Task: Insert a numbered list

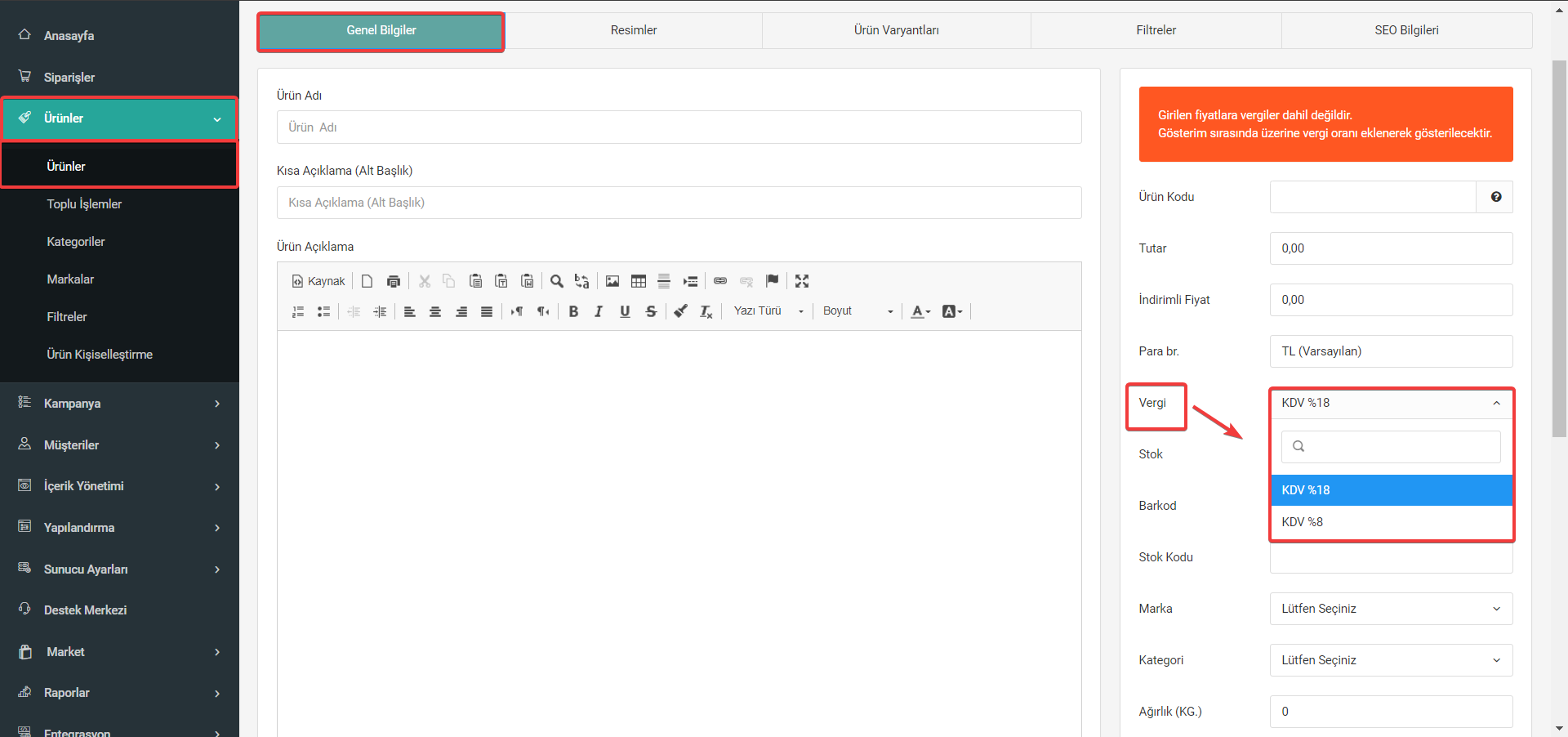Action: (298, 311)
